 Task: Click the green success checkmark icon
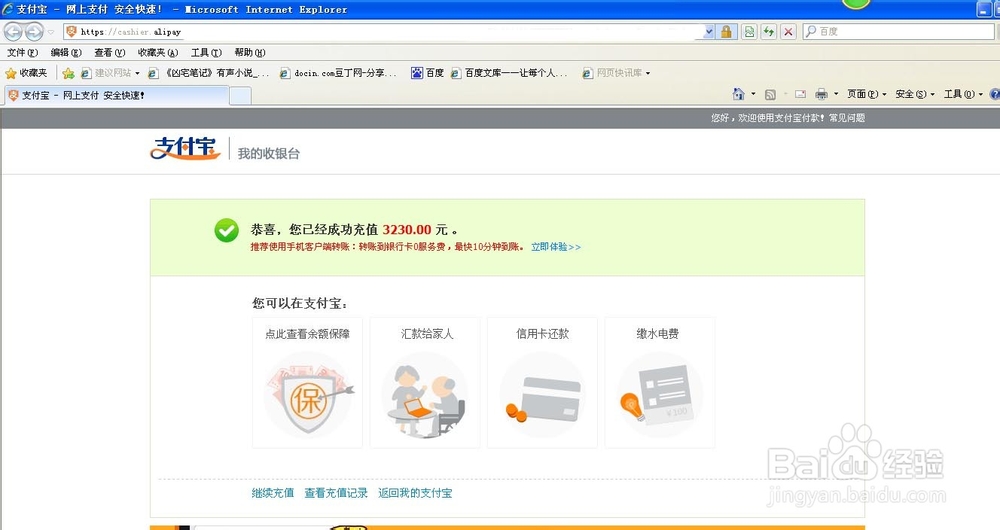click(226, 230)
